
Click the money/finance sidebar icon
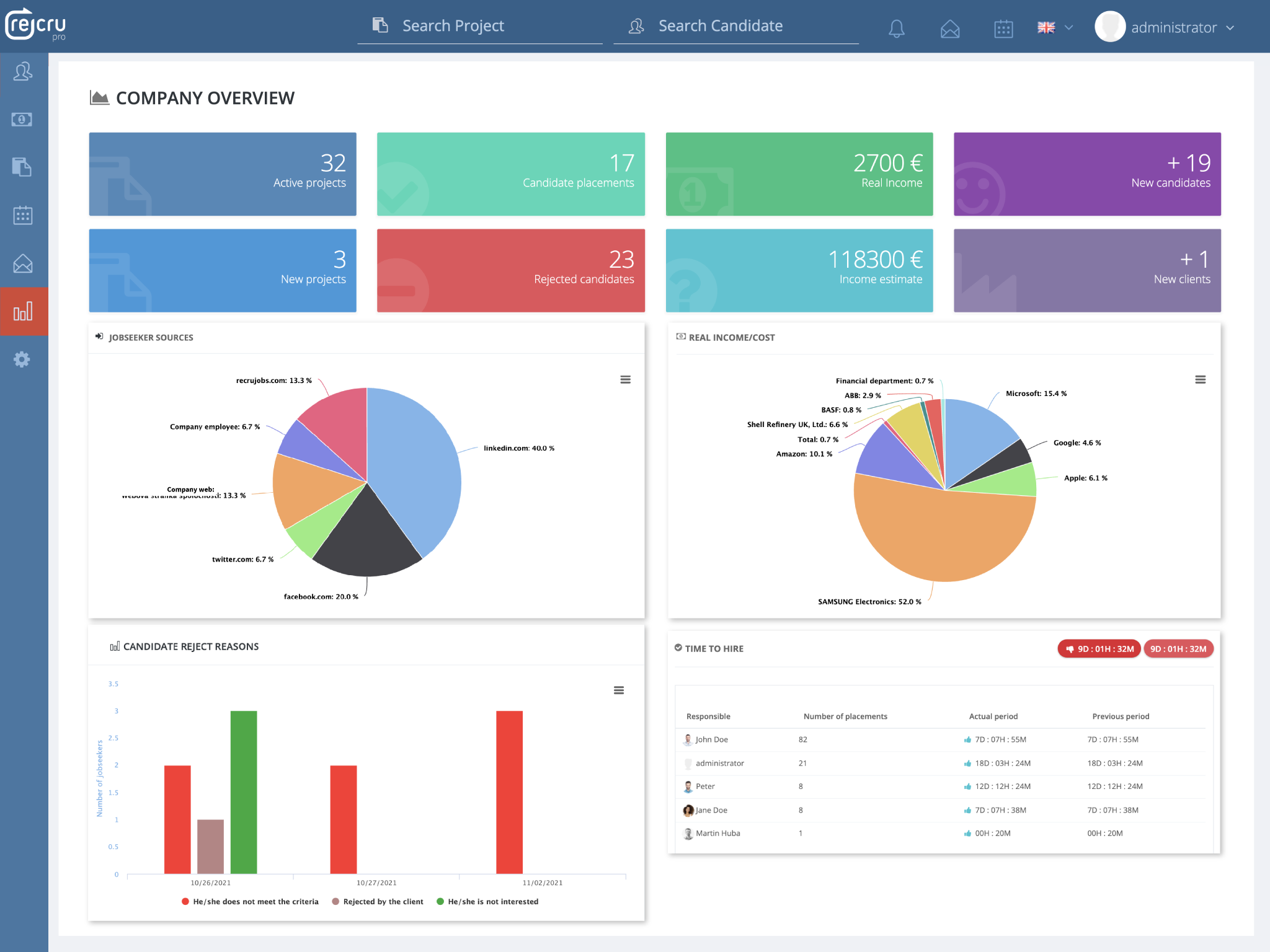point(22,119)
